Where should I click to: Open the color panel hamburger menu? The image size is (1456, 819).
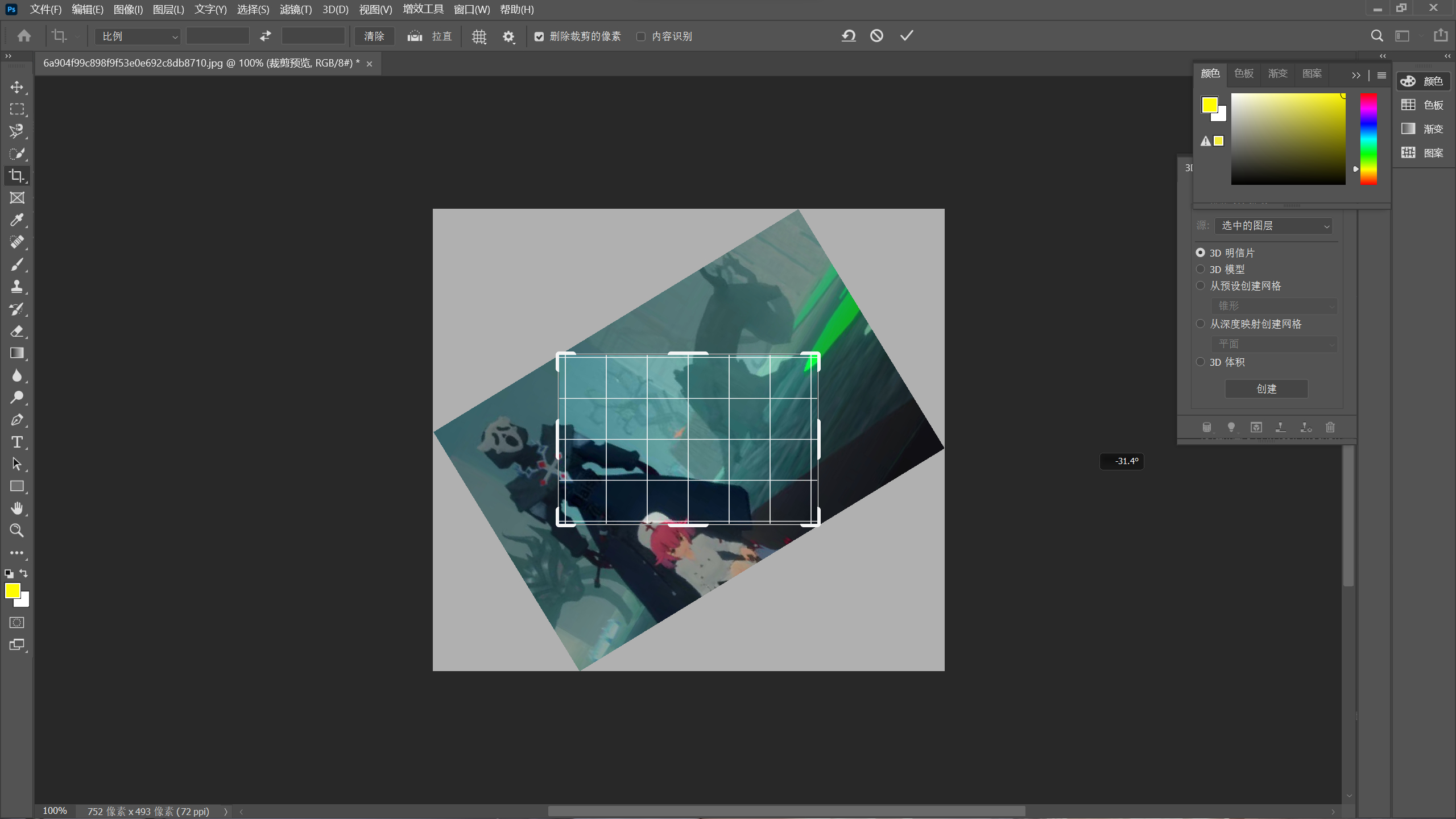coord(1381,75)
